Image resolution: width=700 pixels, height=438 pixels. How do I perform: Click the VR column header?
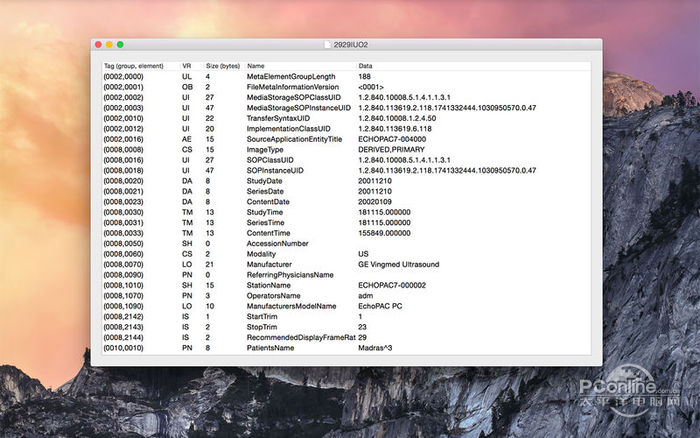[x=186, y=66]
